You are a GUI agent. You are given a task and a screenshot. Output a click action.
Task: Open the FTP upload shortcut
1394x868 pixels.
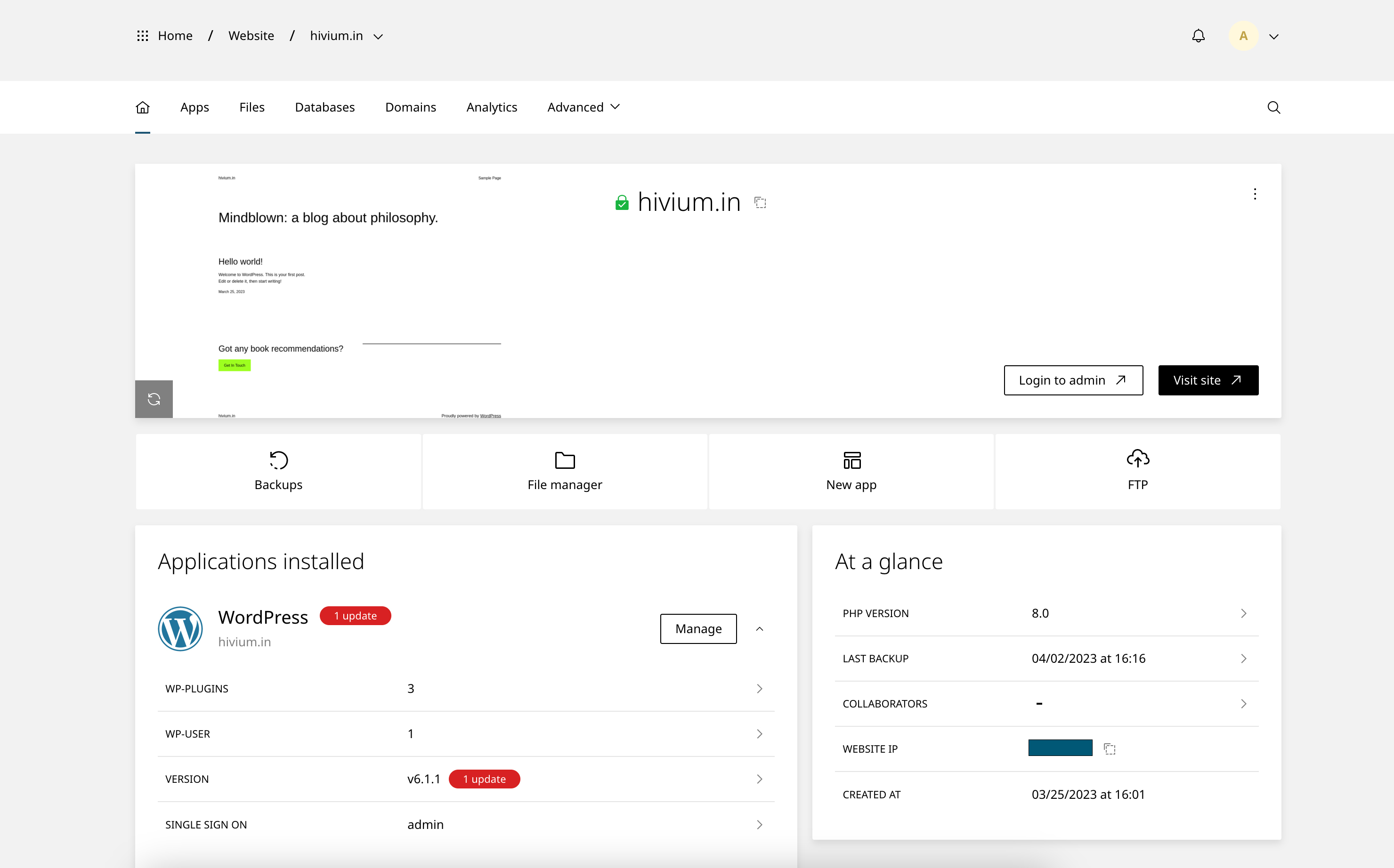1137,471
